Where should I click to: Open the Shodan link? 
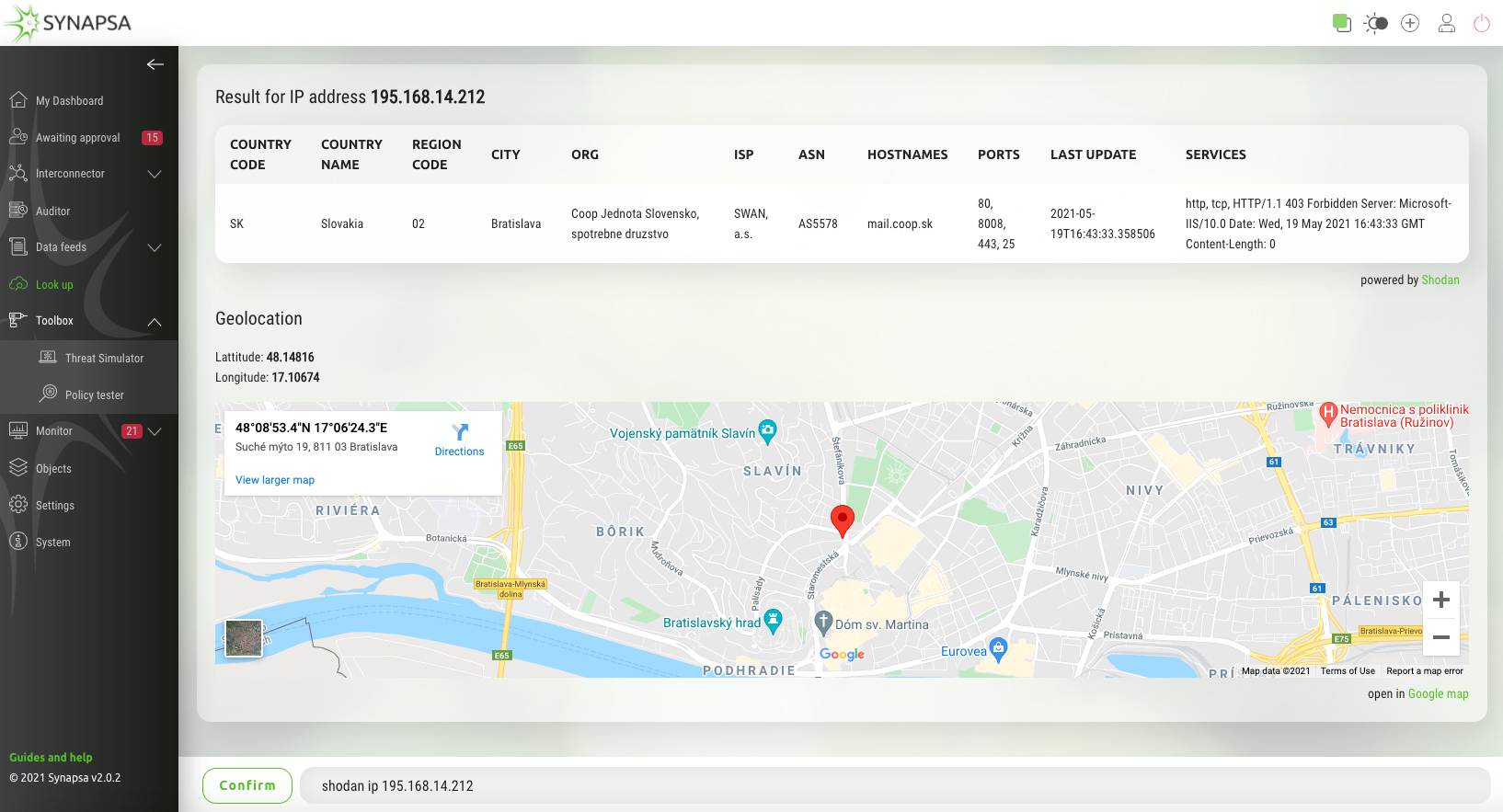click(1440, 280)
